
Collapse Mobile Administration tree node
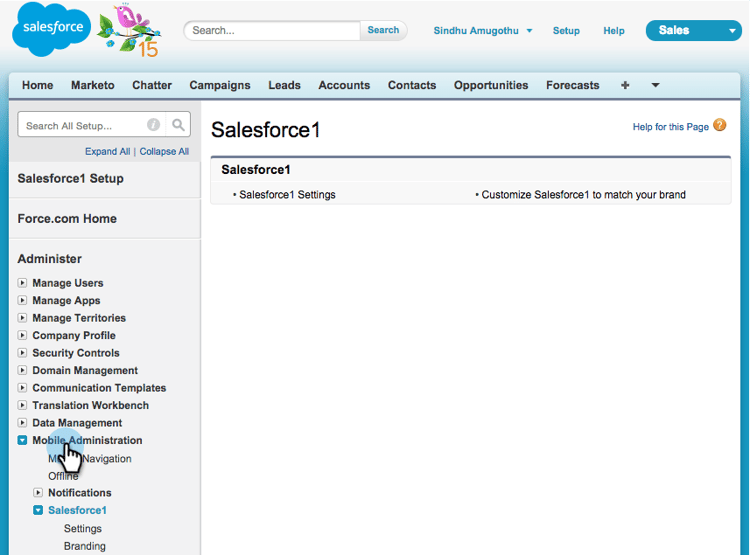(22, 440)
